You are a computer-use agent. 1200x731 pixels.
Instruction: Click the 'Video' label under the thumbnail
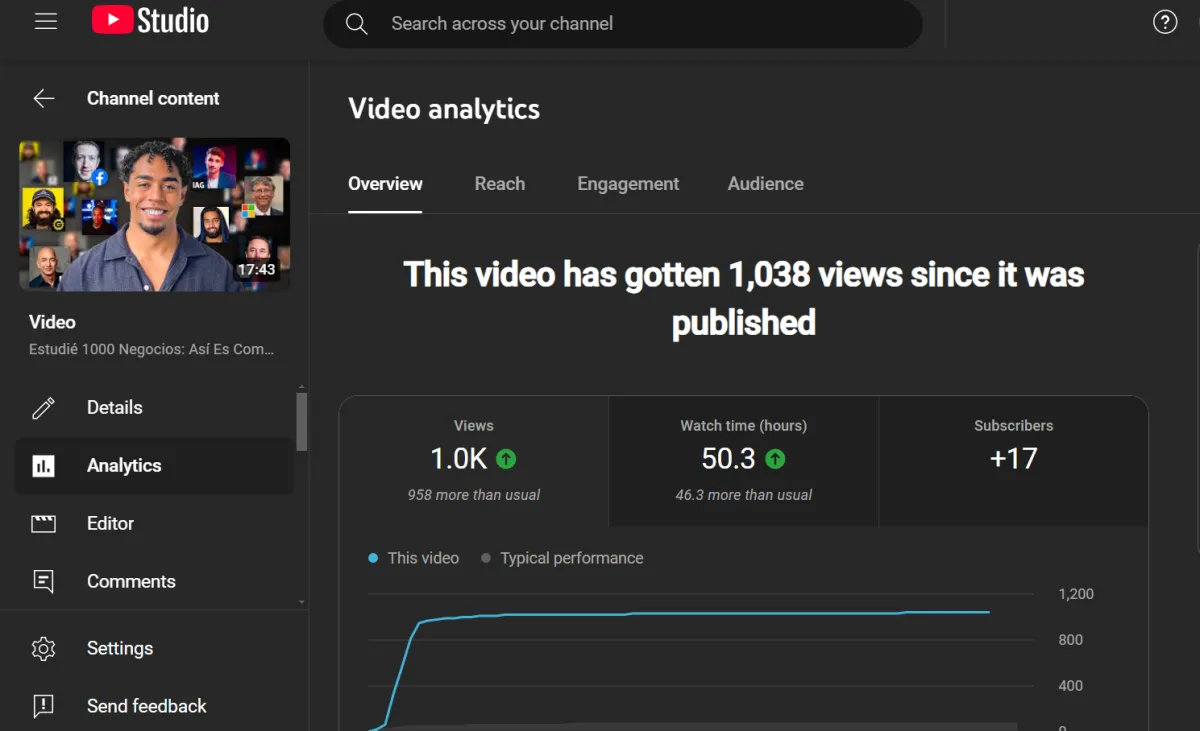click(x=52, y=322)
